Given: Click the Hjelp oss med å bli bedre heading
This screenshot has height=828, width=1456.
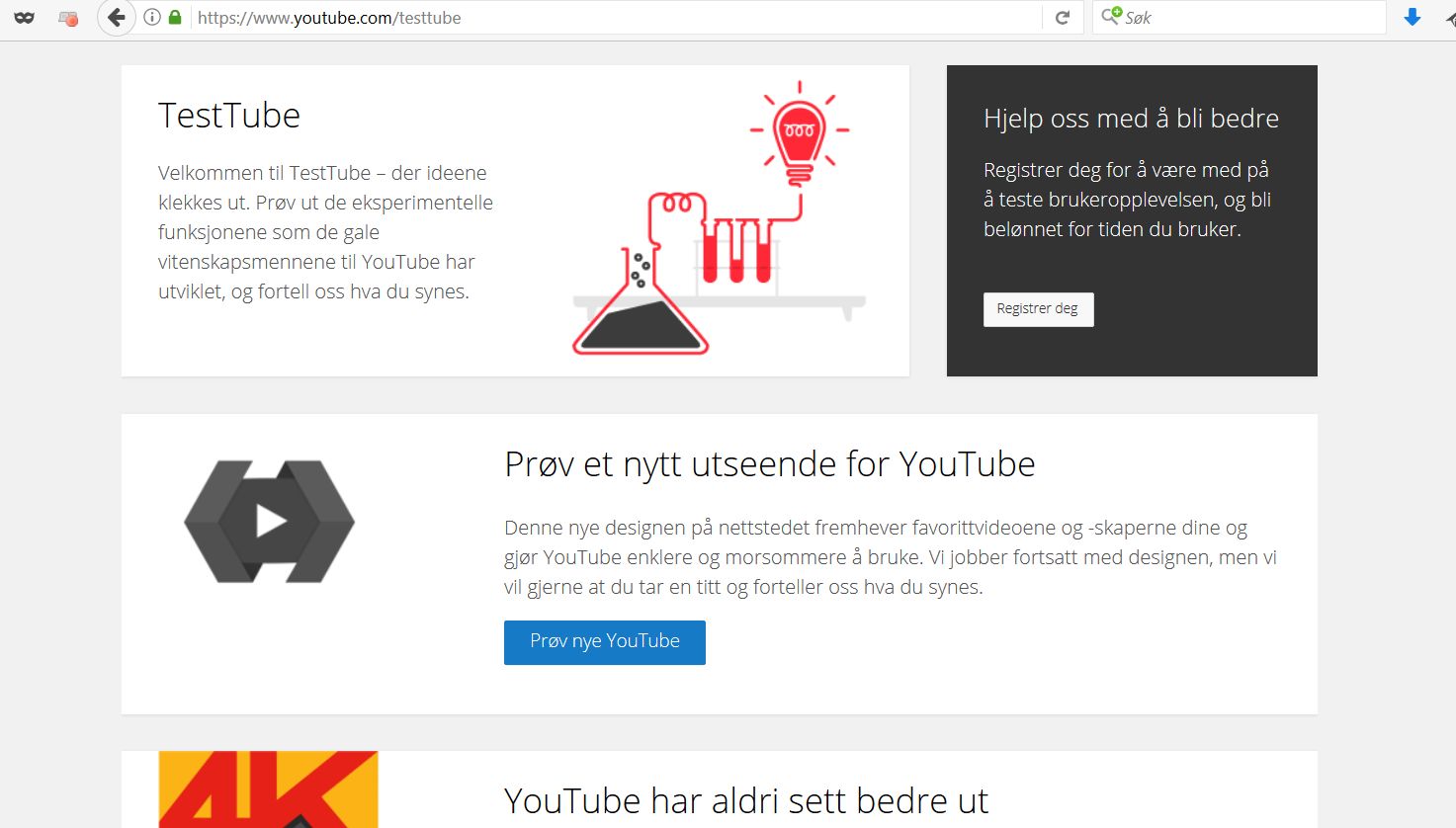Looking at the screenshot, I should coord(1131,119).
